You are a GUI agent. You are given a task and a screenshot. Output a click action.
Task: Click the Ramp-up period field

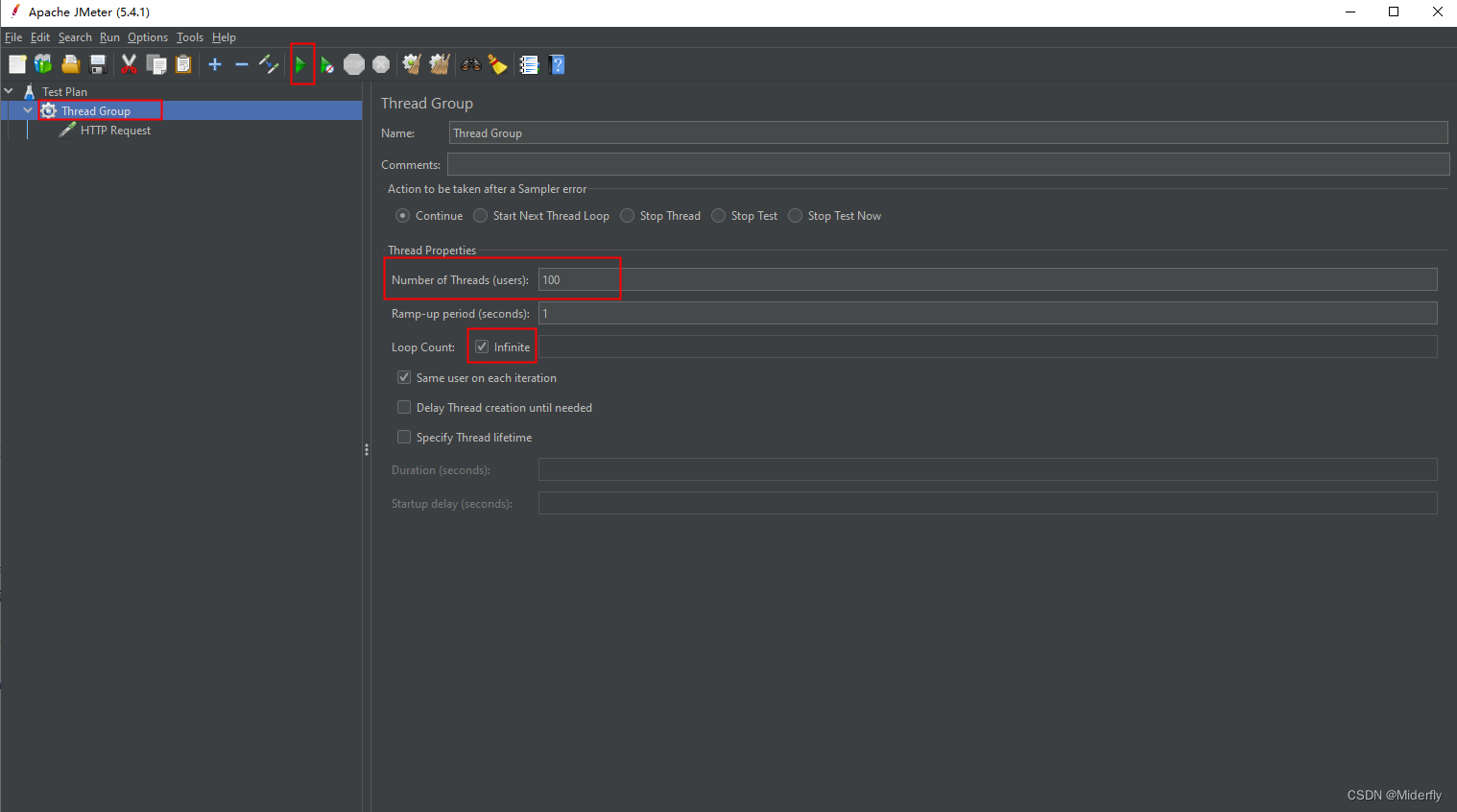click(988, 313)
